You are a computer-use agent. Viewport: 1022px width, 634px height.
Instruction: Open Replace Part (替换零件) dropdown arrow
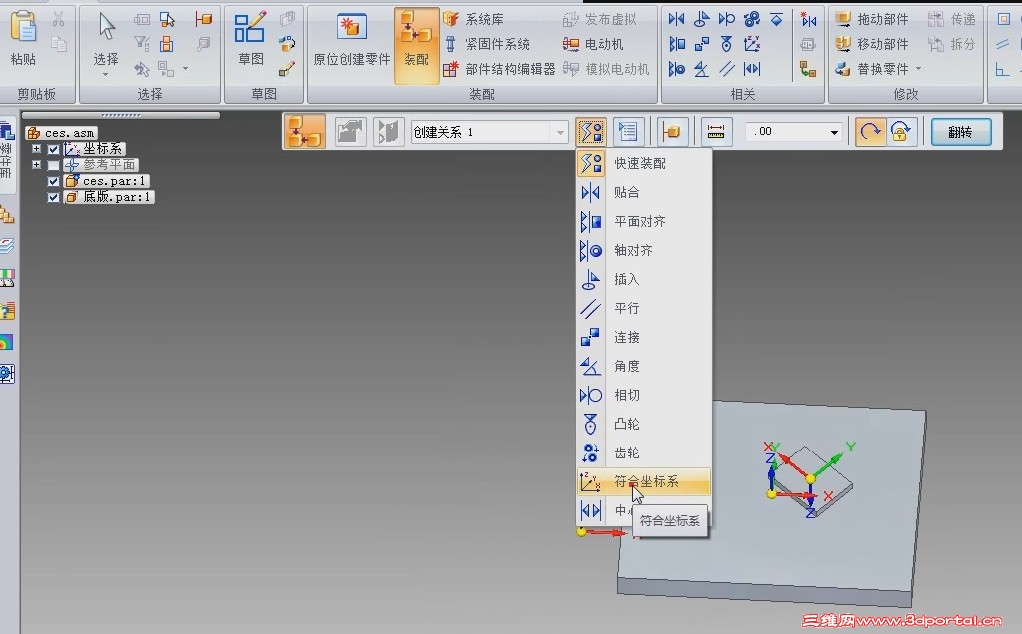point(919,68)
